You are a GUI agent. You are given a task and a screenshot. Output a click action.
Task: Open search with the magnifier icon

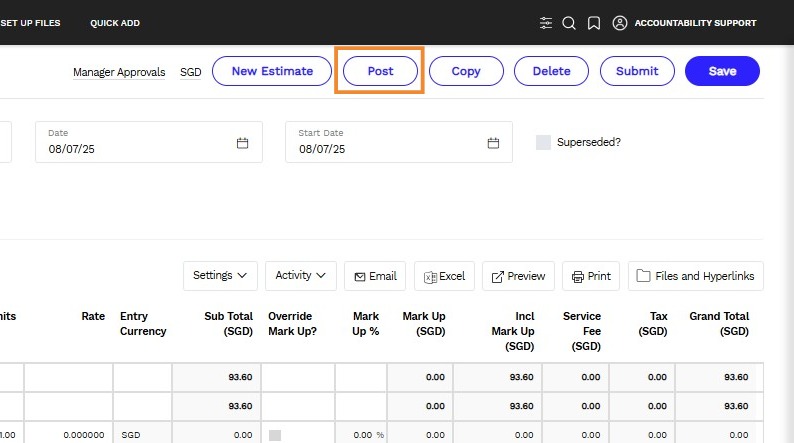pos(569,23)
